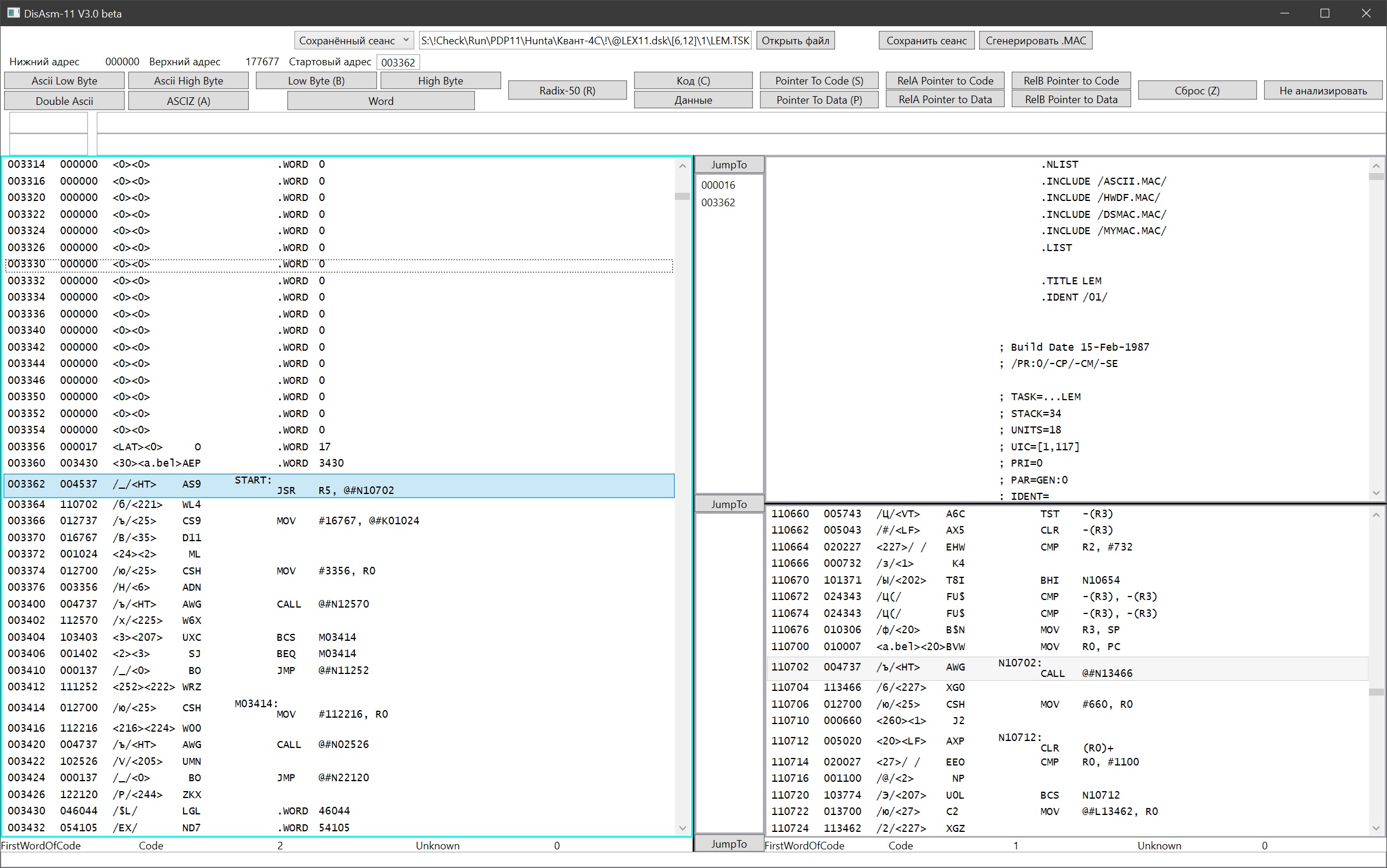This screenshot has height=868, width=1387.
Task: Select N10702 CALL row in right pane
Action: [1066, 668]
